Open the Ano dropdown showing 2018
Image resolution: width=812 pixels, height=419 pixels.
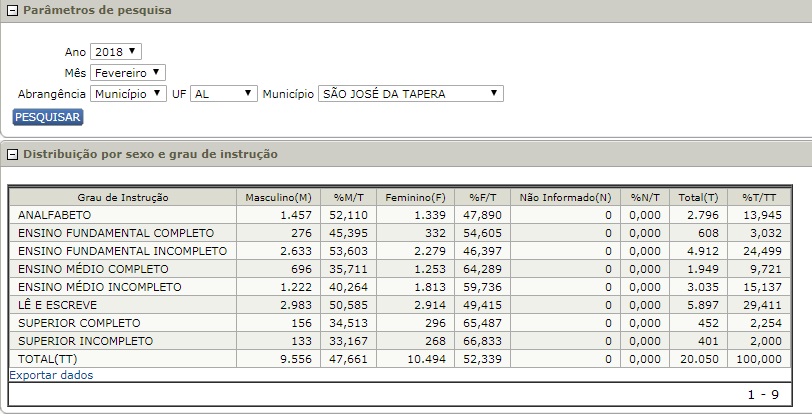116,51
